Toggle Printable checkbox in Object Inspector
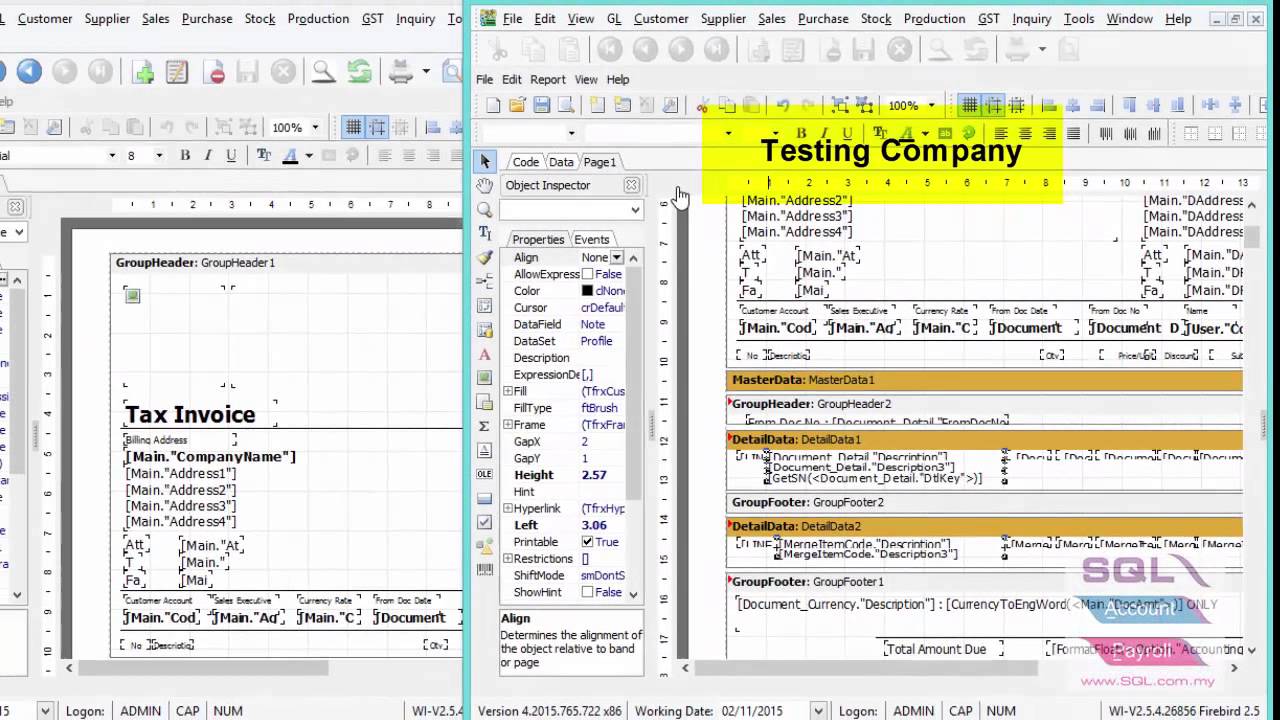This screenshot has height=720, width=1280. pyautogui.click(x=587, y=542)
